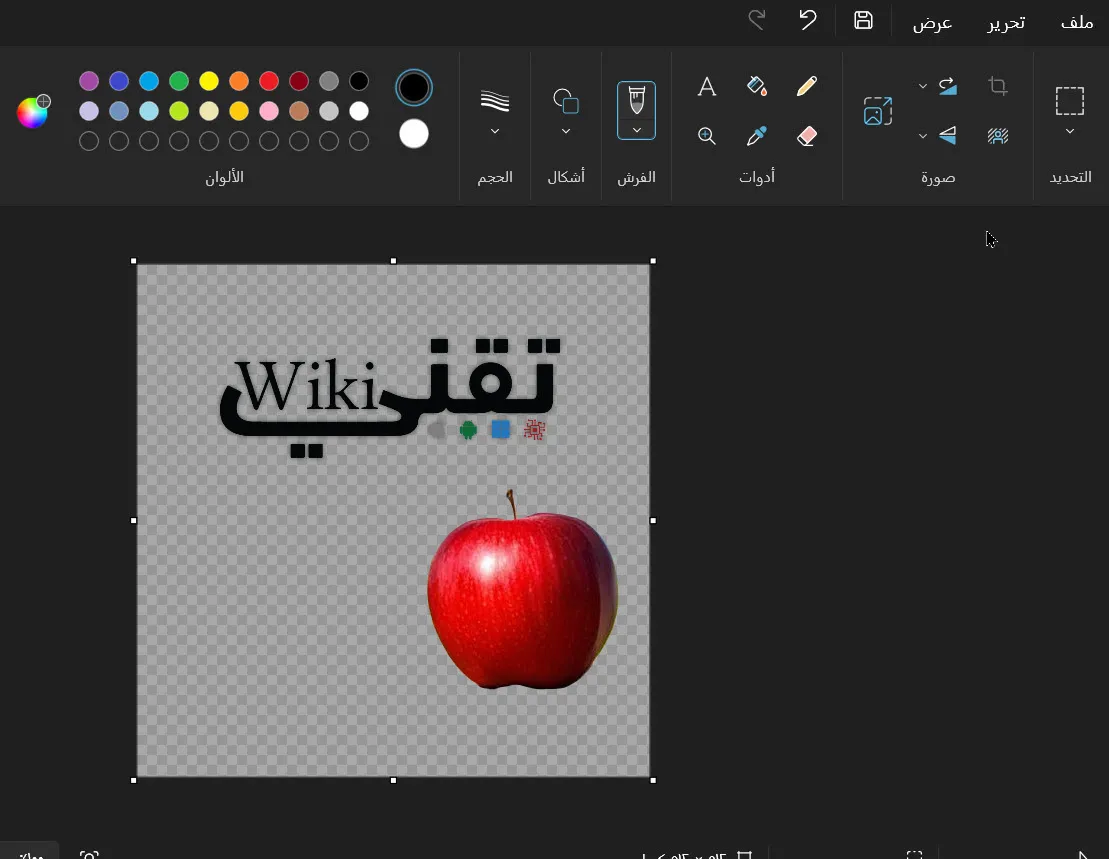Pick the indigo color swatch
1109x859 pixels.
[119, 81]
